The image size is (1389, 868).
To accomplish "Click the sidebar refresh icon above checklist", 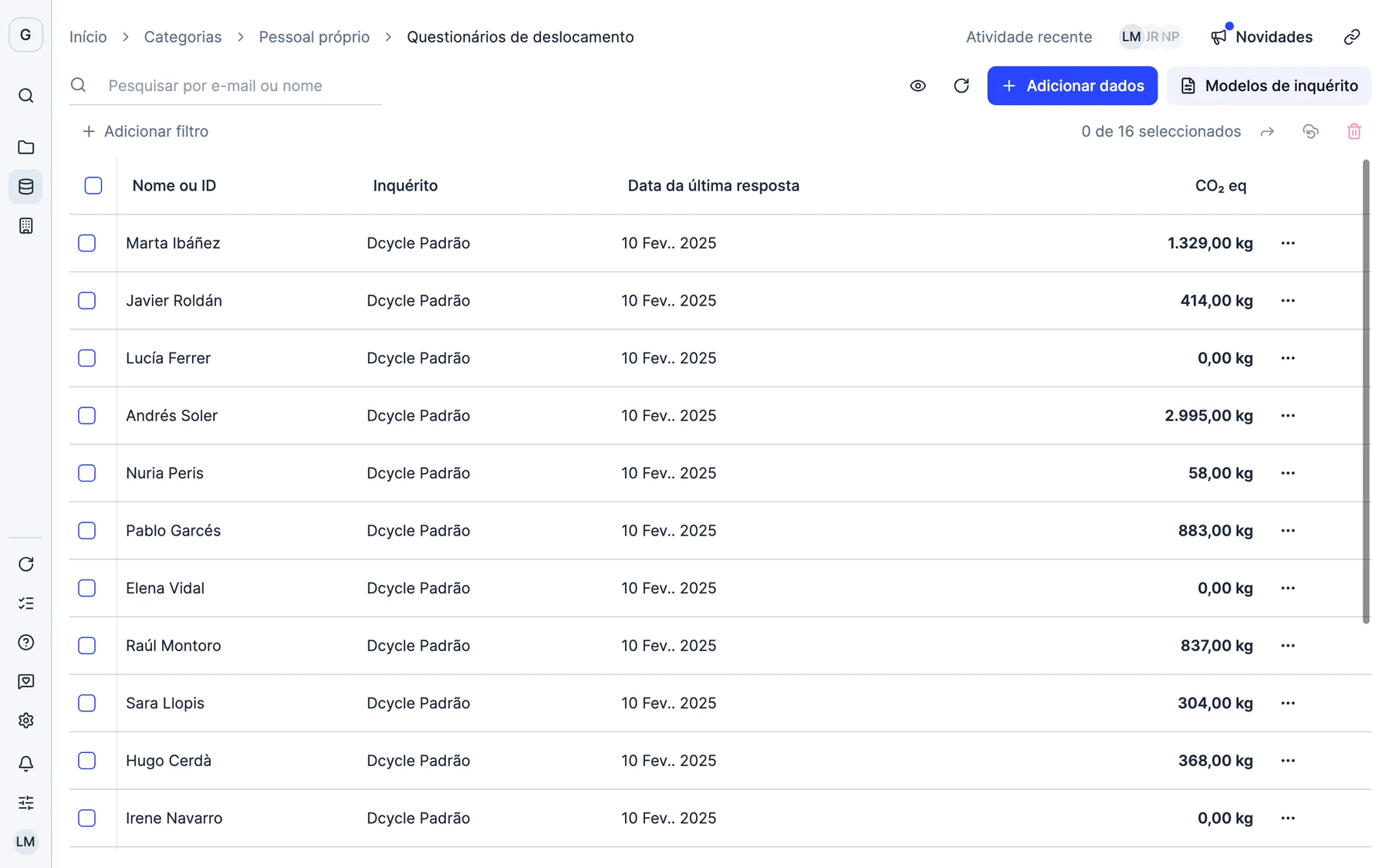I will point(25,564).
